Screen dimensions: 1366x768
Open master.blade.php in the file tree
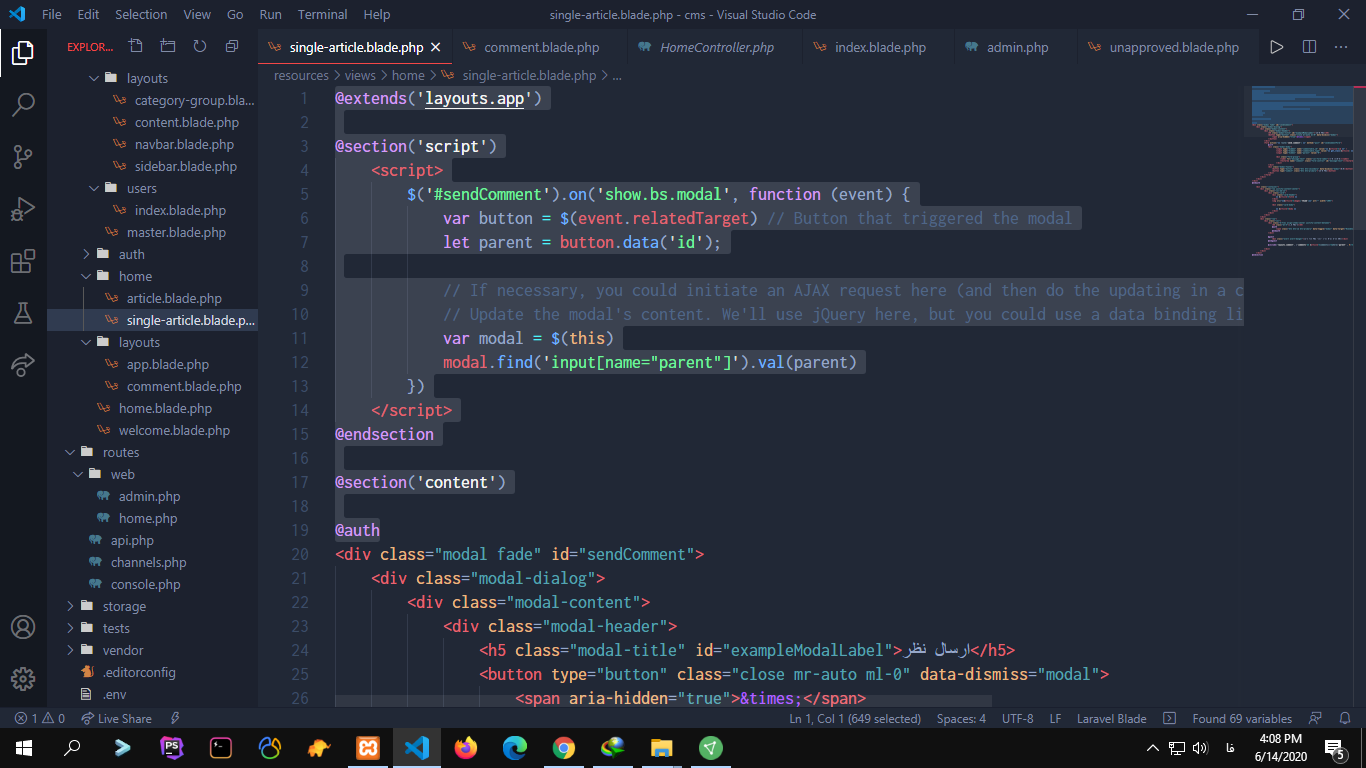176,232
